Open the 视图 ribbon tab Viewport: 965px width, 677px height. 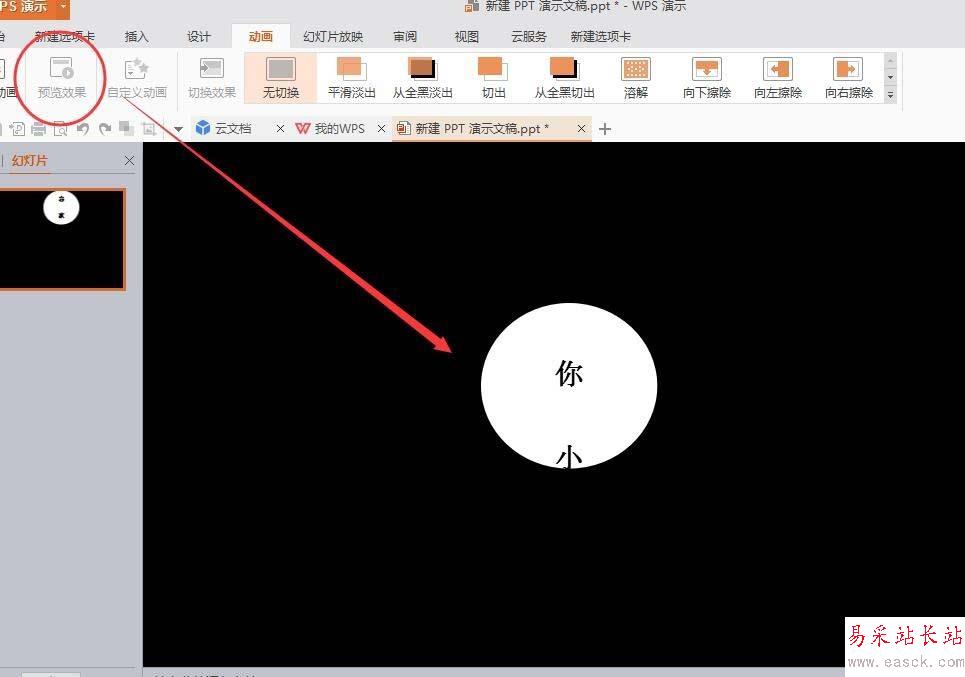466,36
